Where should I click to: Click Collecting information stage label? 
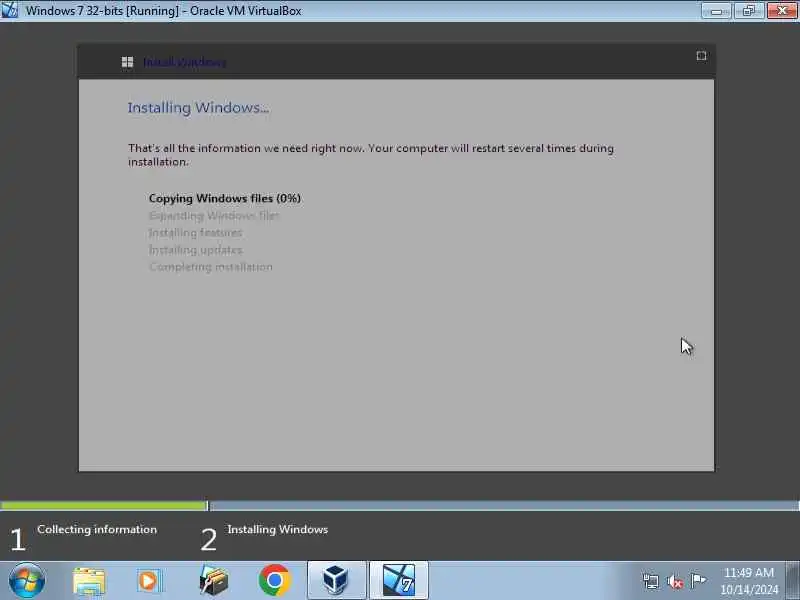pyautogui.click(x=97, y=530)
